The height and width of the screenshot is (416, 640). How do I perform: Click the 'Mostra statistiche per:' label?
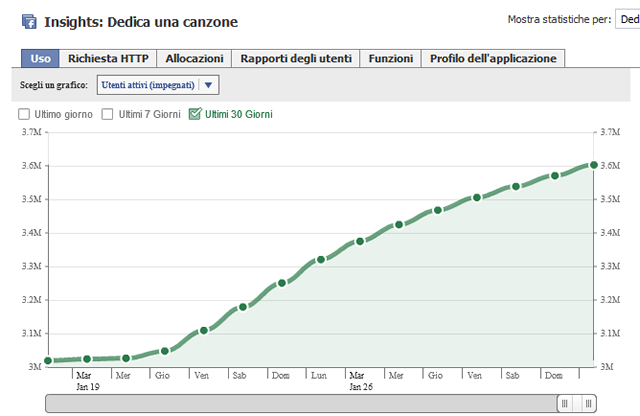pyautogui.click(x=559, y=19)
